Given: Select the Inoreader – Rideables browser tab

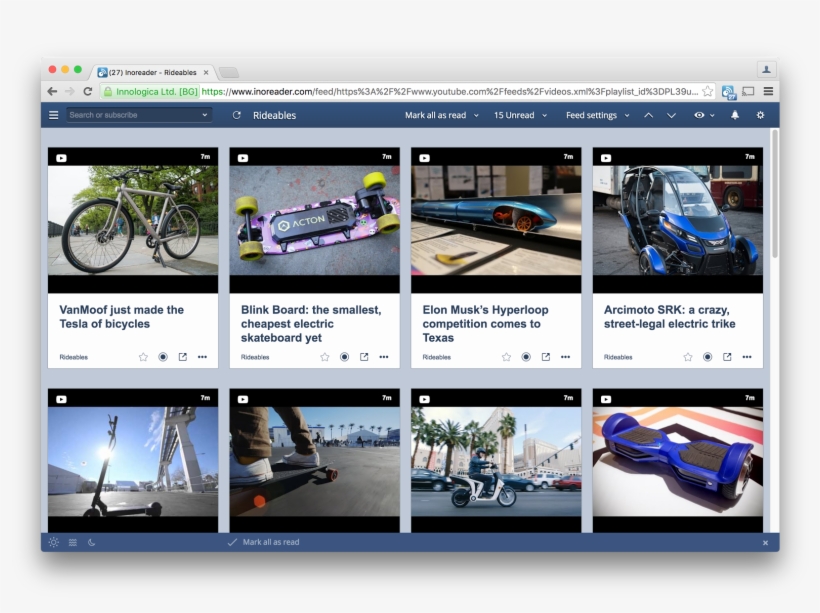Looking at the screenshot, I should 153,72.
